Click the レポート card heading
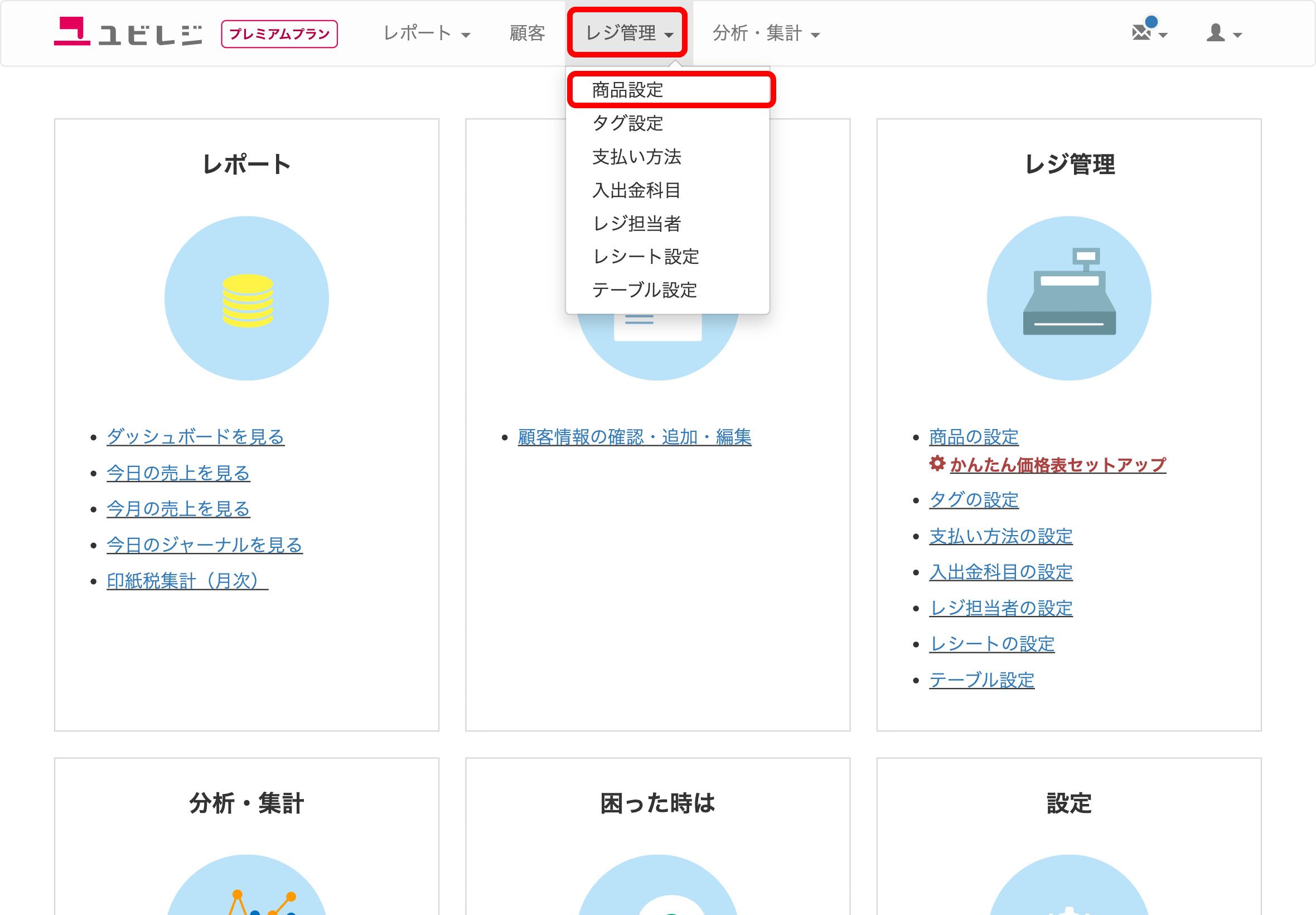1316x915 pixels. pyautogui.click(x=247, y=165)
